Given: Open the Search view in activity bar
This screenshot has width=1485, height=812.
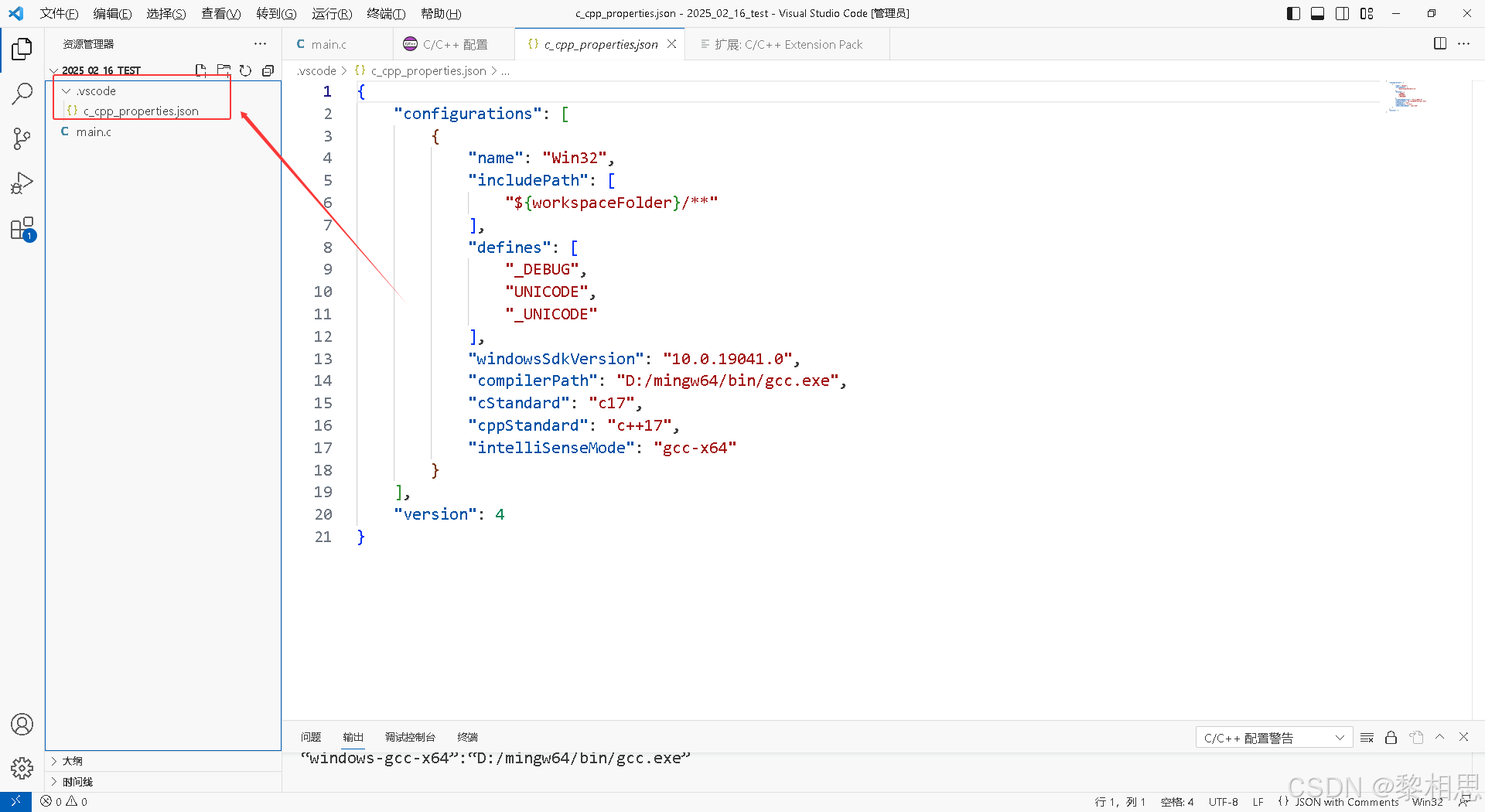Looking at the screenshot, I should [22, 94].
